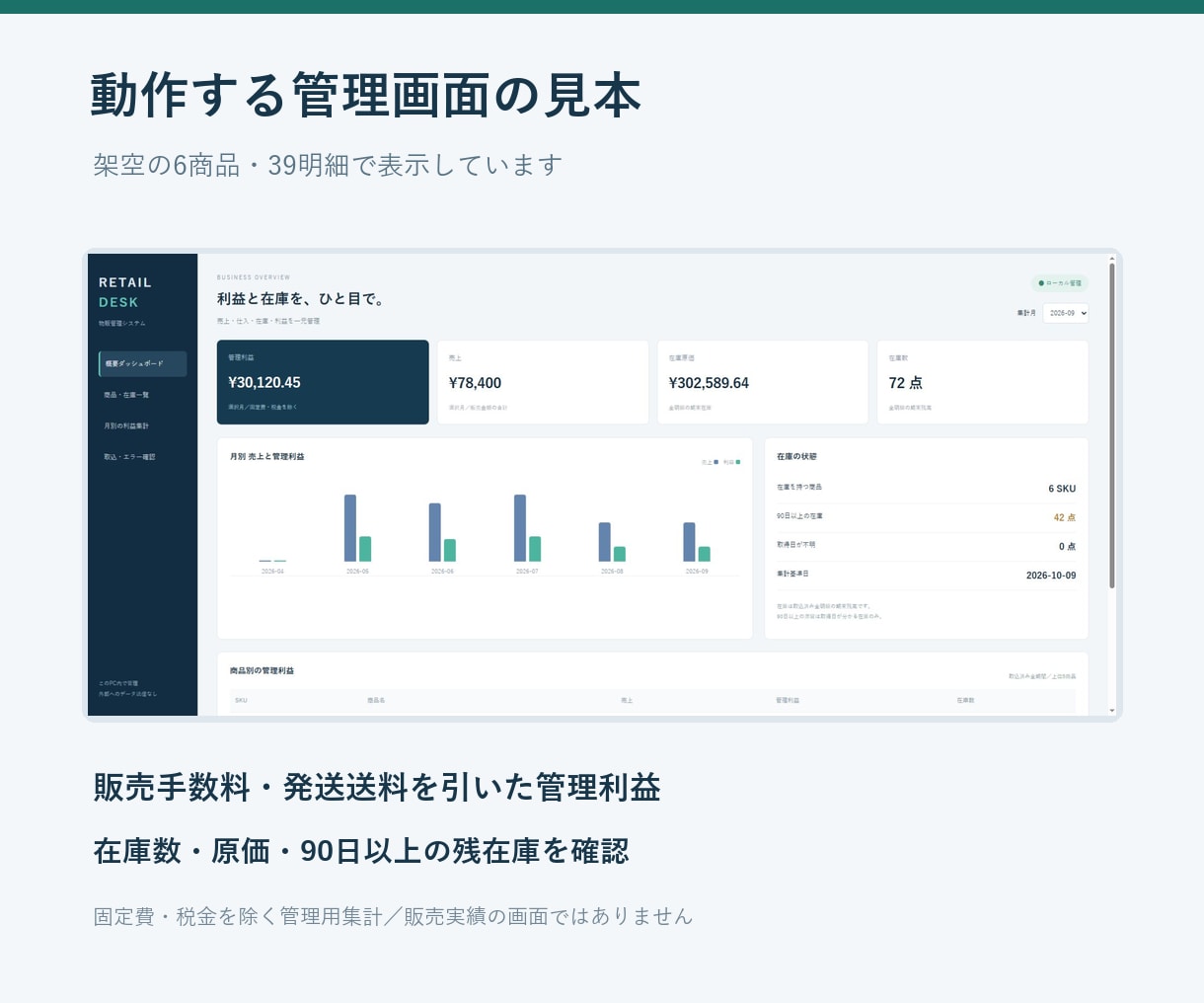Click the 固定費・税金を除く disclaimer text
Screen dimensions: 1204x1003
click(393, 916)
